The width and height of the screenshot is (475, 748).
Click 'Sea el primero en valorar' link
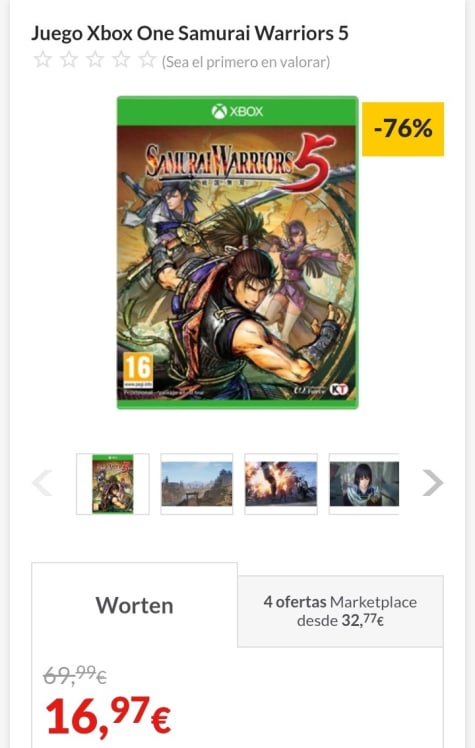point(246,62)
